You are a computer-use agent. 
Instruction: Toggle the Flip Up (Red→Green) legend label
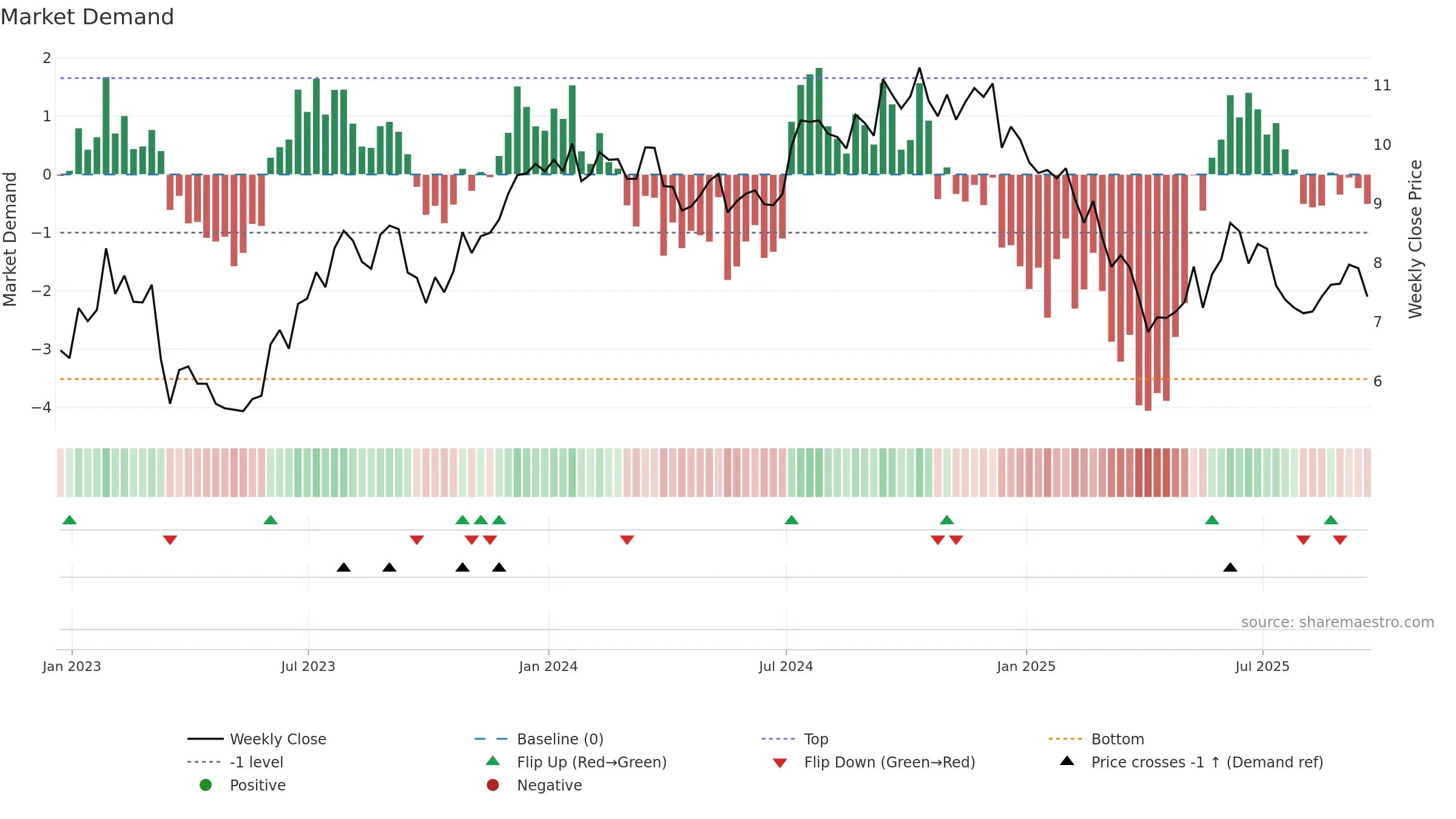point(591,762)
